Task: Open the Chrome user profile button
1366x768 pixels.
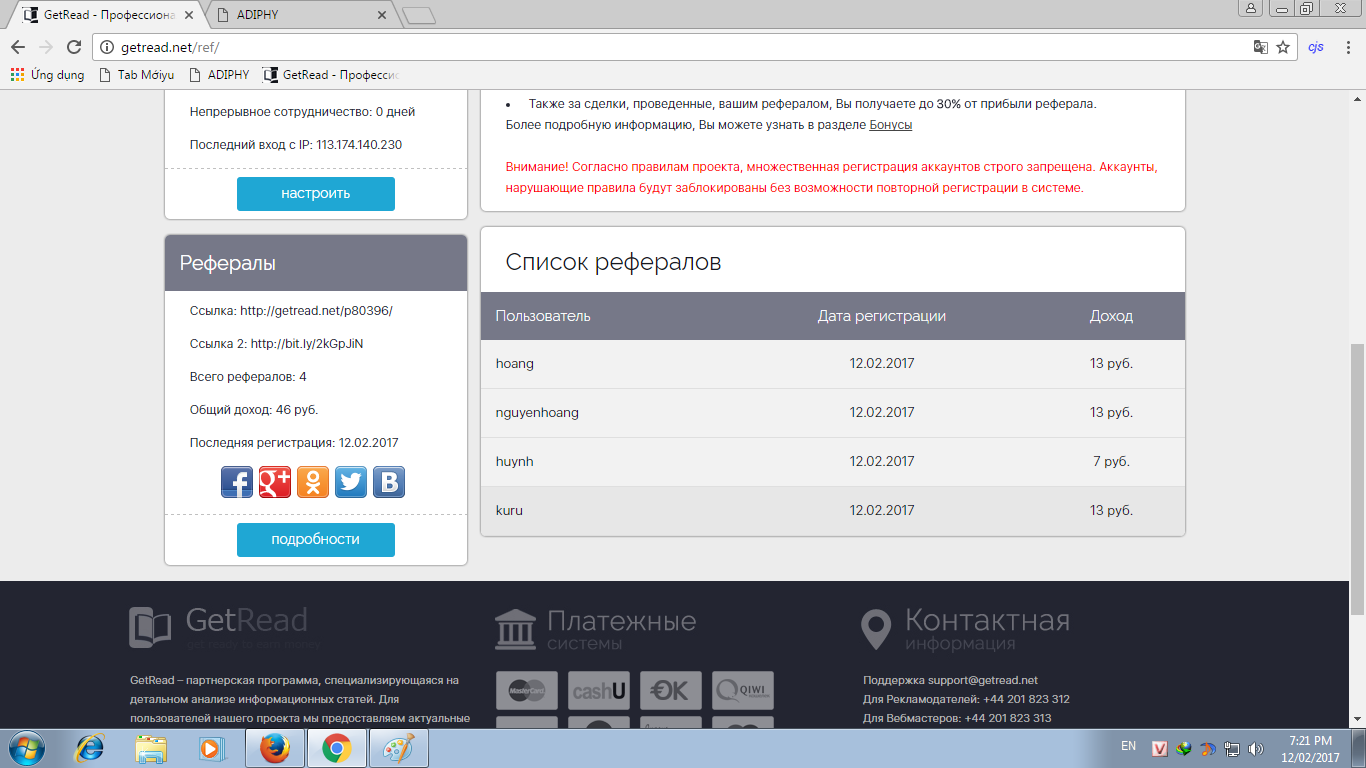Action: click(1251, 8)
